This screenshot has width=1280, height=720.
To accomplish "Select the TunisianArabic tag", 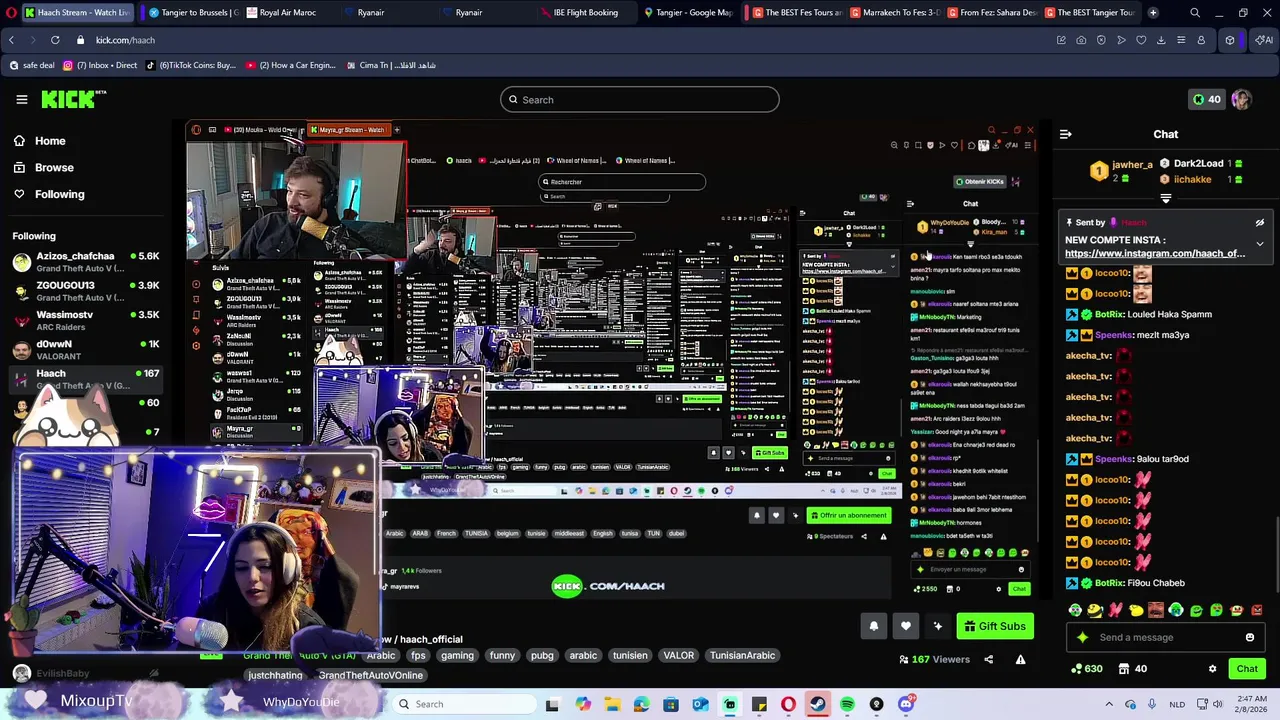I will (x=742, y=655).
